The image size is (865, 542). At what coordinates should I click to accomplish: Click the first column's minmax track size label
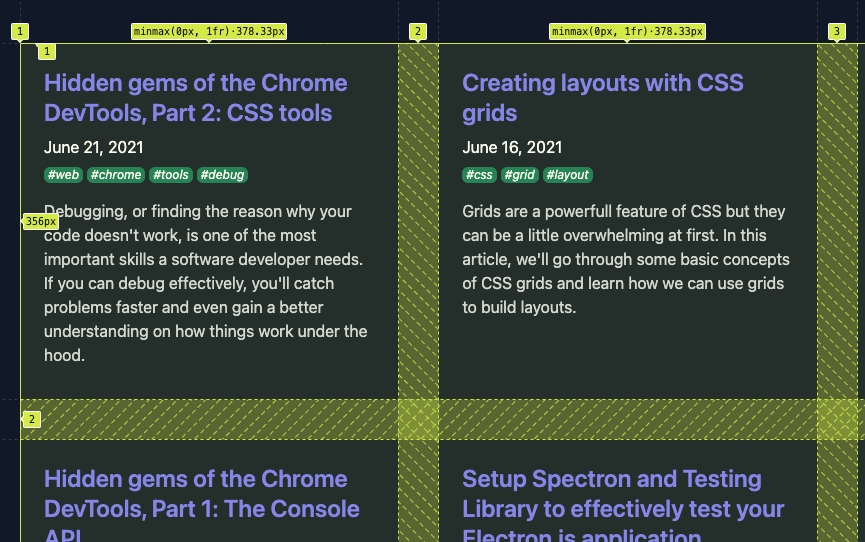209,32
